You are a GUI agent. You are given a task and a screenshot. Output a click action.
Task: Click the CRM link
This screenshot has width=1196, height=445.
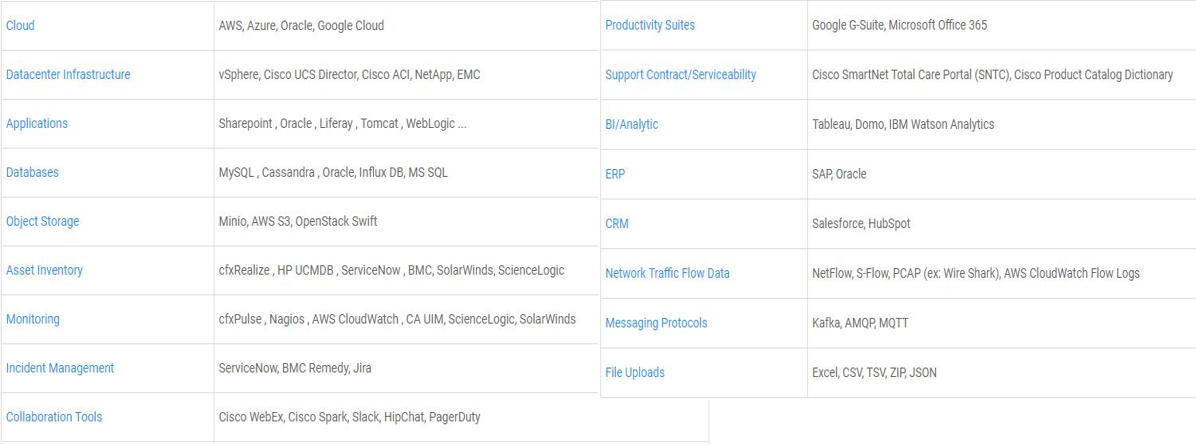coord(617,224)
